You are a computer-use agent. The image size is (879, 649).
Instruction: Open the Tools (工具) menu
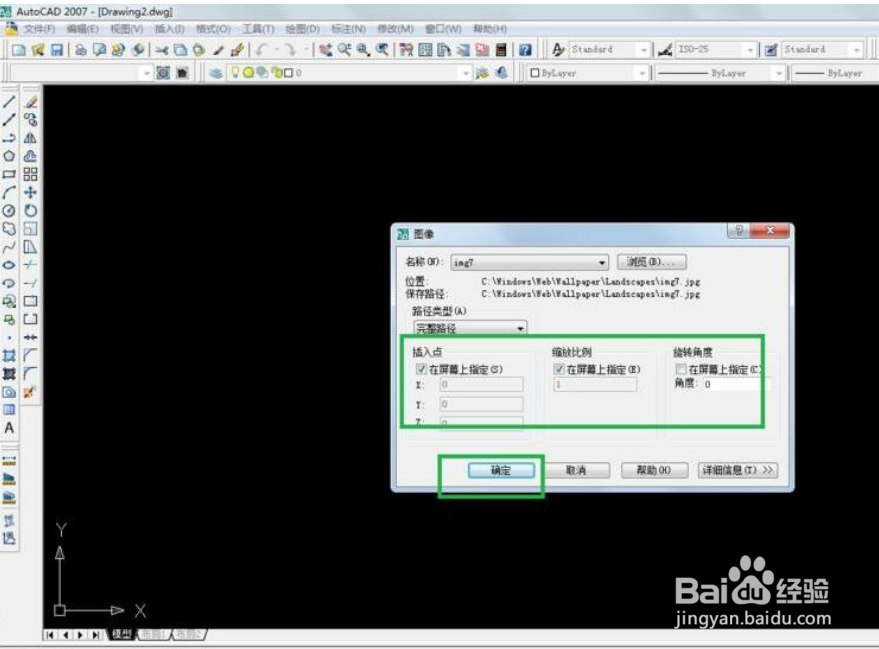pyautogui.click(x=258, y=29)
